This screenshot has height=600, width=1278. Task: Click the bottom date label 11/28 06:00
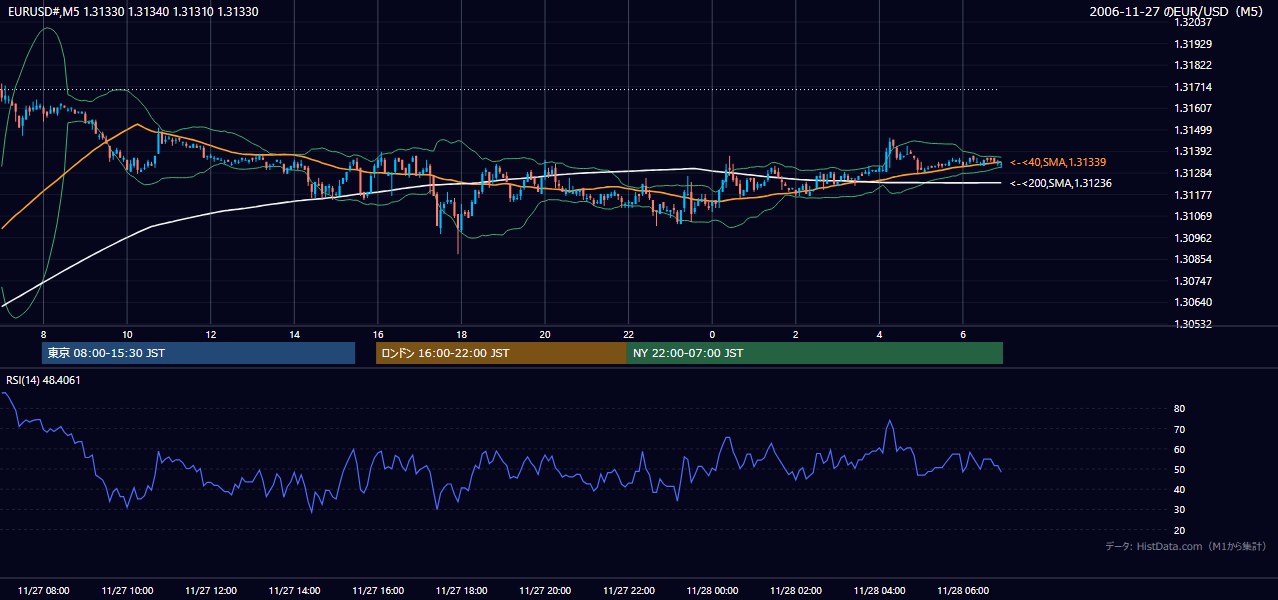[x=962, y=591]
